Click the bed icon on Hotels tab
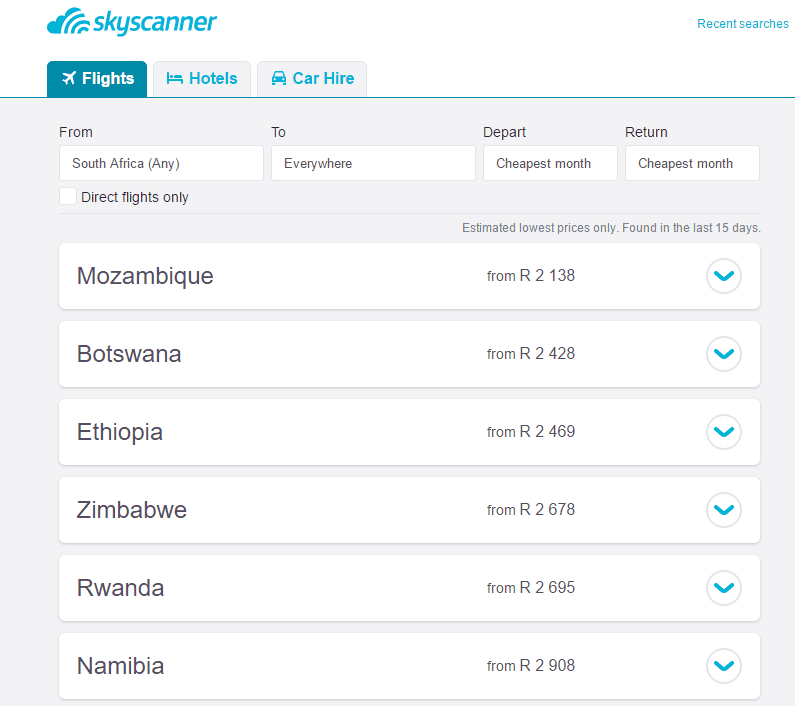 click(174, 79)
